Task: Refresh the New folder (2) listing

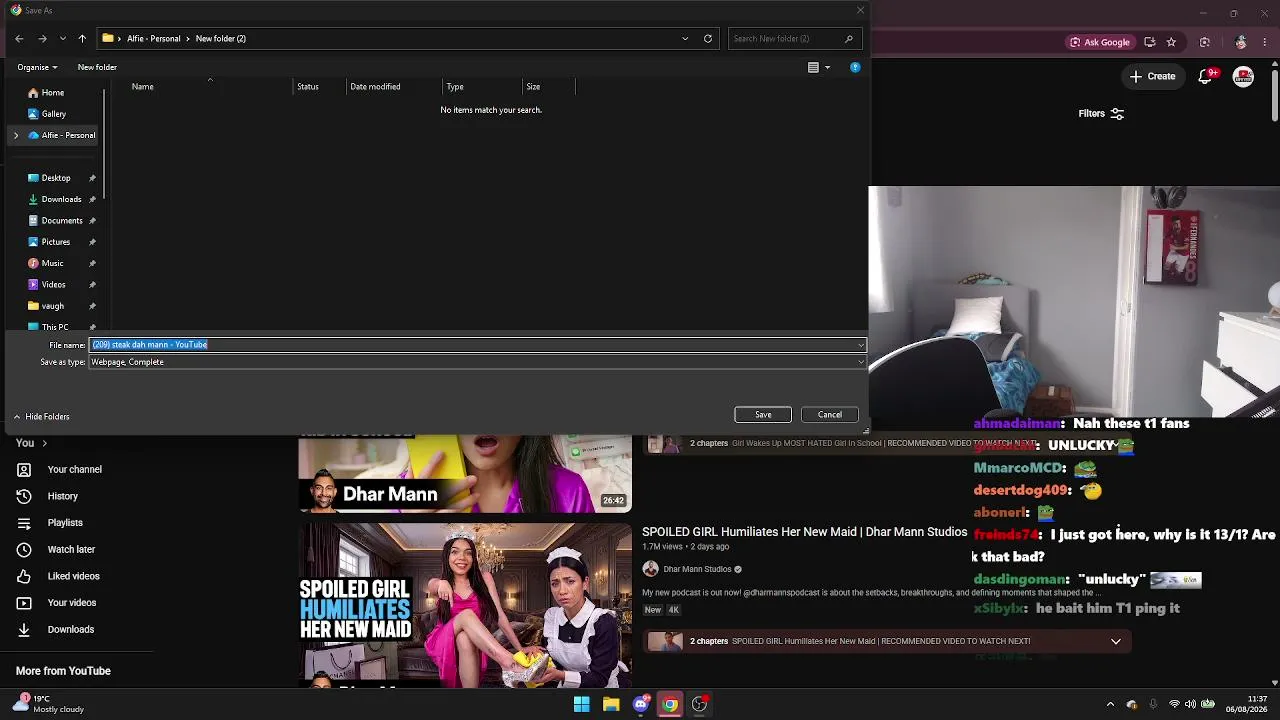Action: [708, 38]
